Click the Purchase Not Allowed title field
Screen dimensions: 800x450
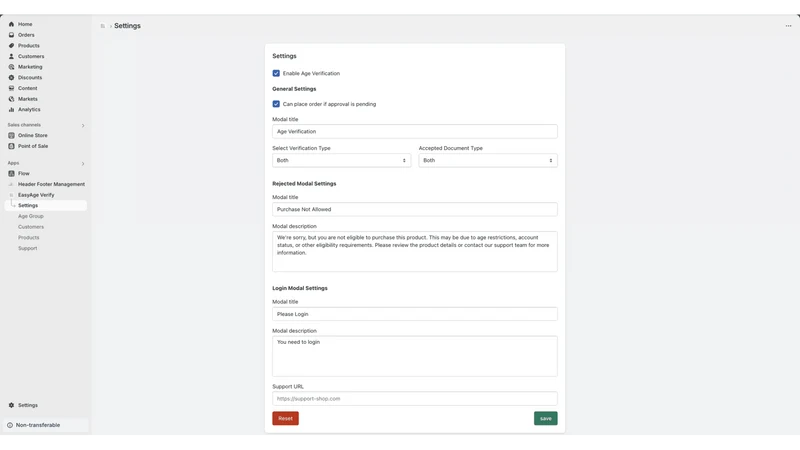[x=415, y=209]
